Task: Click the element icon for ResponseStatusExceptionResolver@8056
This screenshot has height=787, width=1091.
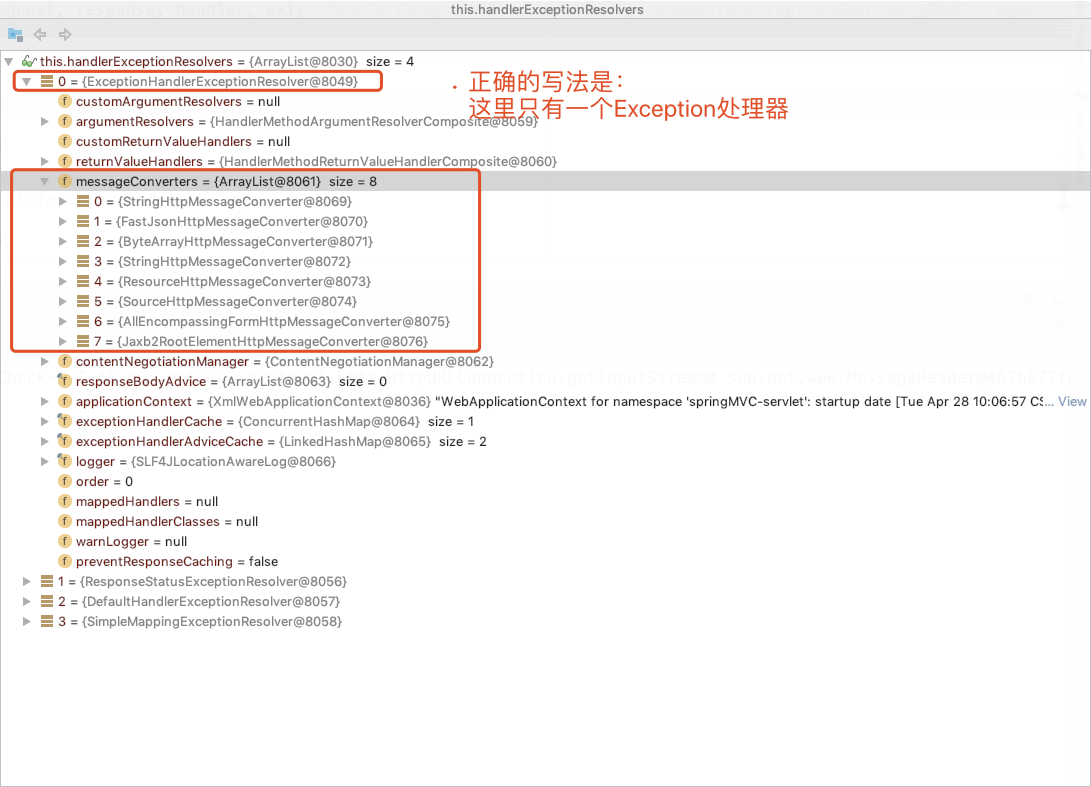Action: (x=46, y=581)
